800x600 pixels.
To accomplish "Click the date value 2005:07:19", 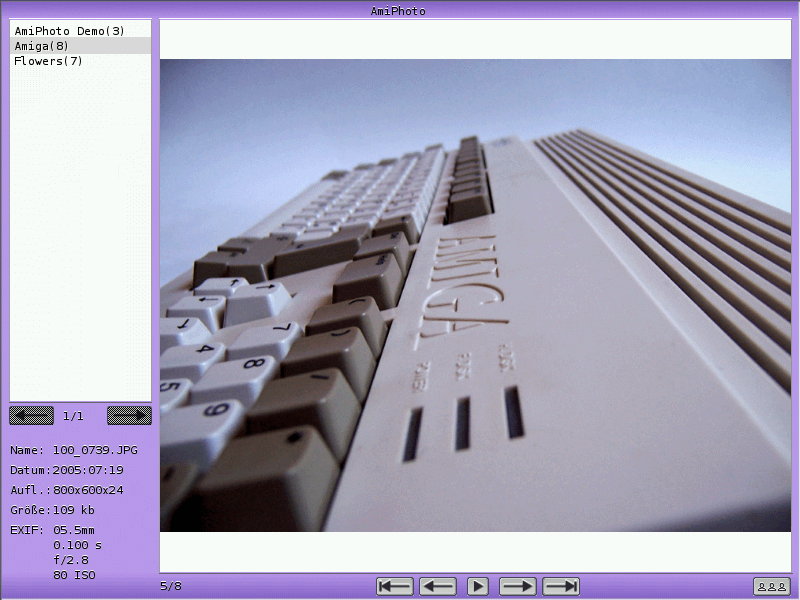I will coord(88,470).
